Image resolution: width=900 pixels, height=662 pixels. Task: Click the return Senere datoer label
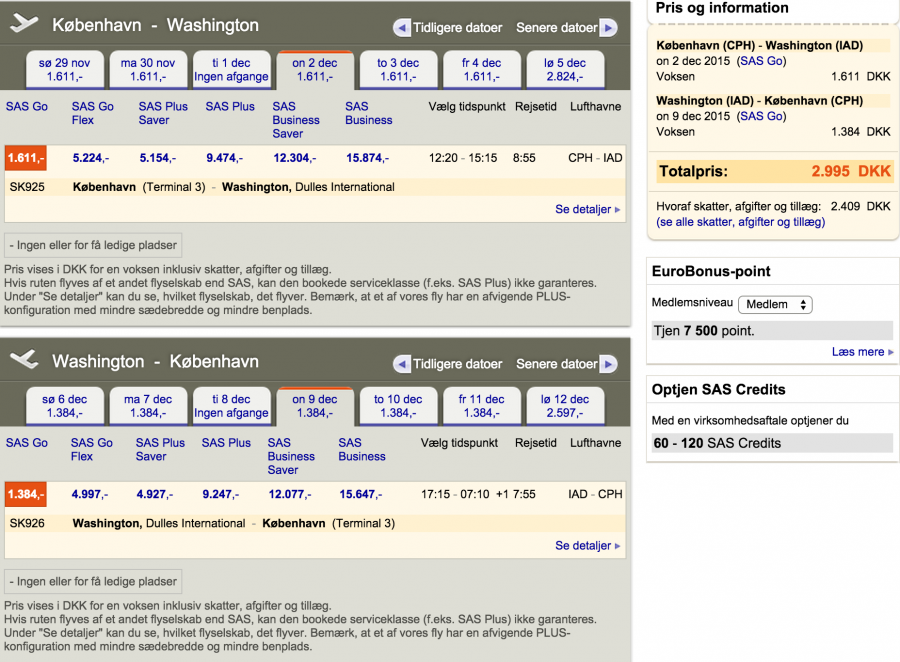557,364
